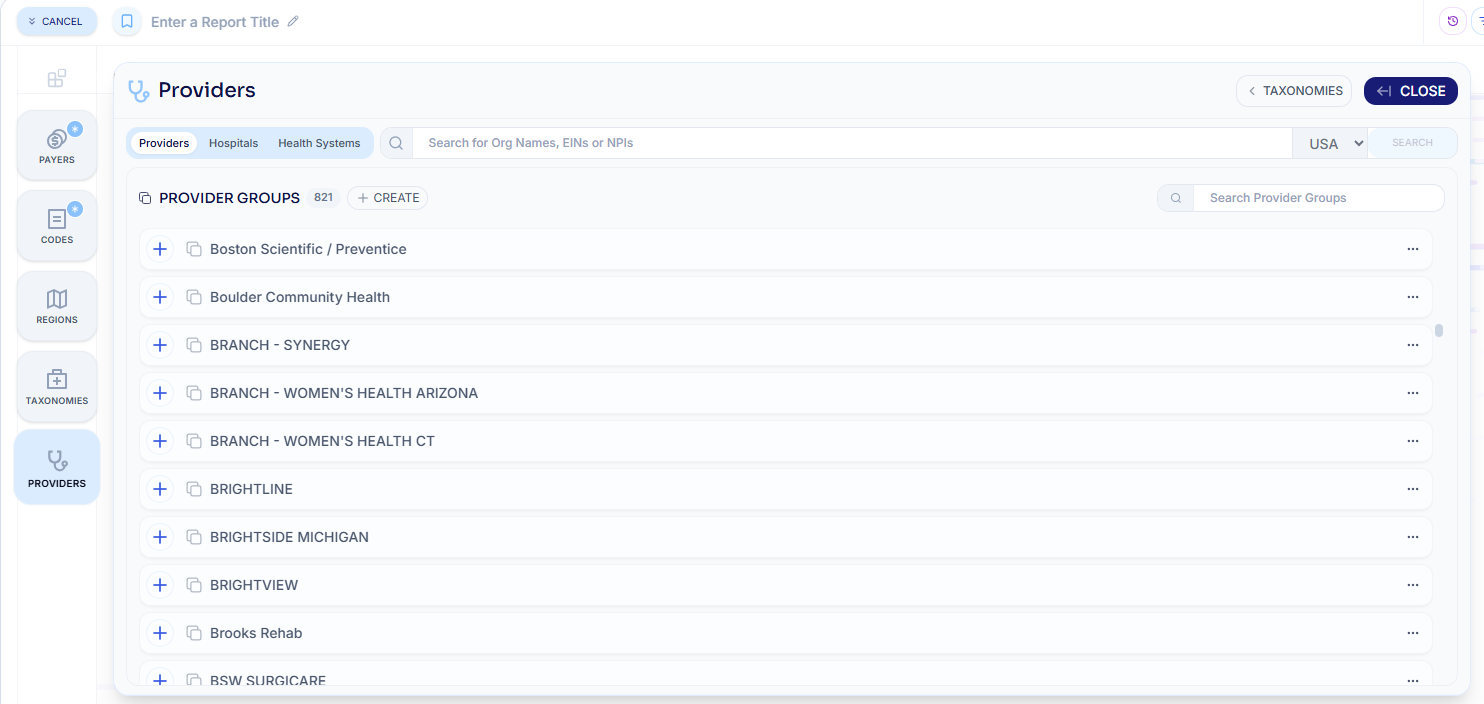The image size is (1484, 704).
Task: Select the Providers sidebar section
Action: [x=57, y=467]
